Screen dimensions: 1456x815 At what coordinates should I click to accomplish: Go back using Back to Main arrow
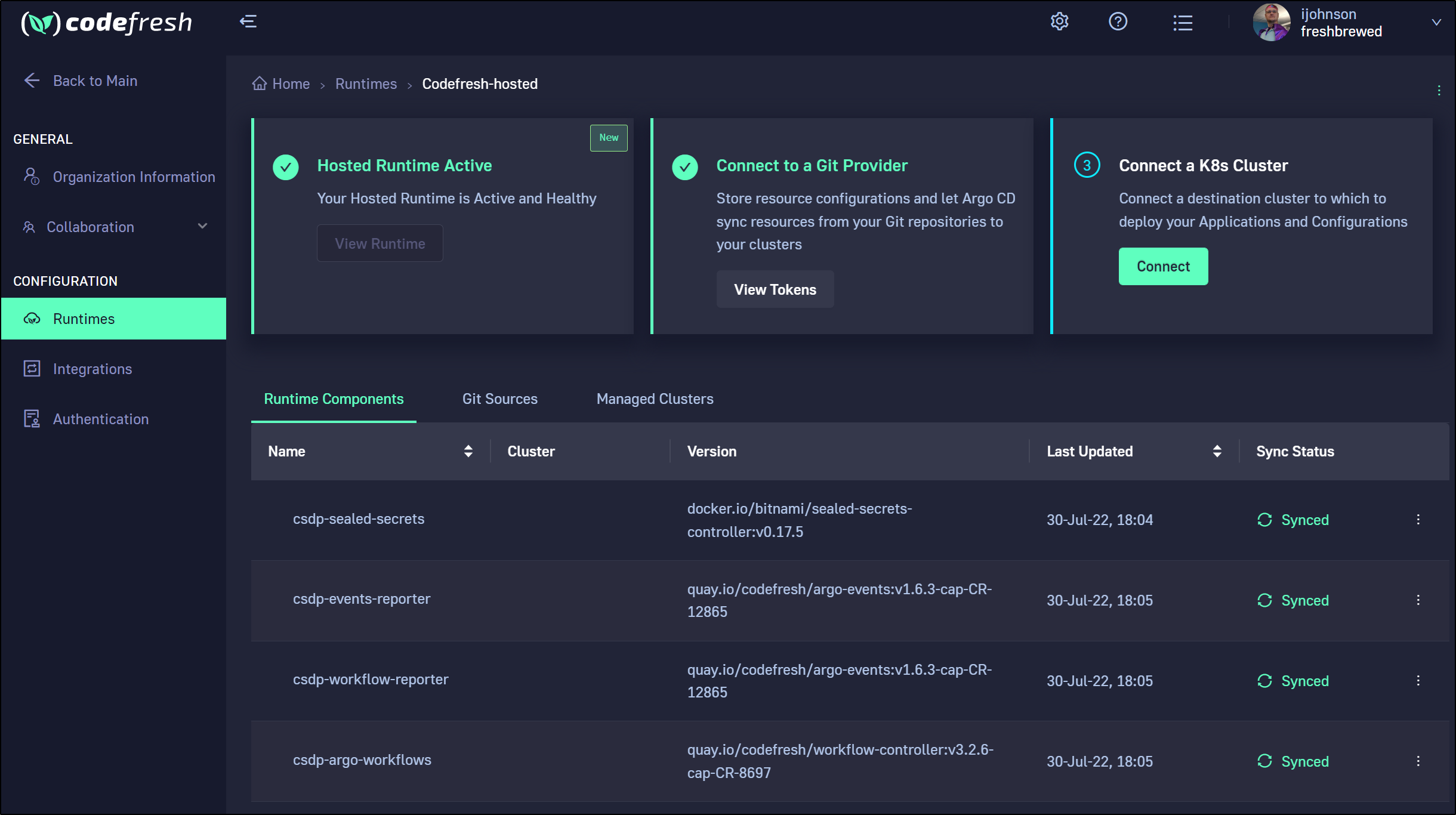(32, 81)
